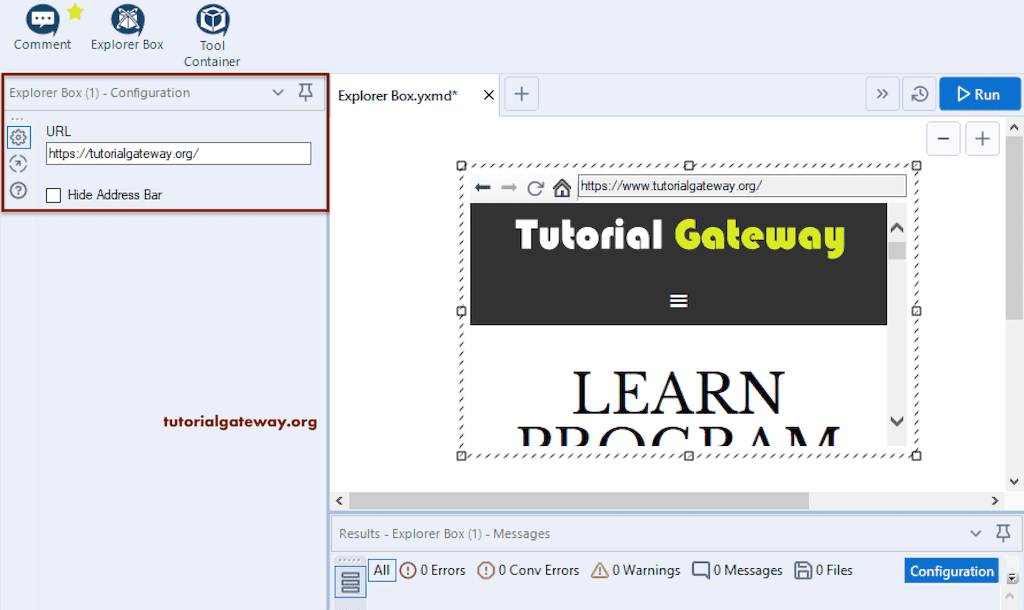
Task: Select the Tool Container icon
Action: click(x=211, y=22)
